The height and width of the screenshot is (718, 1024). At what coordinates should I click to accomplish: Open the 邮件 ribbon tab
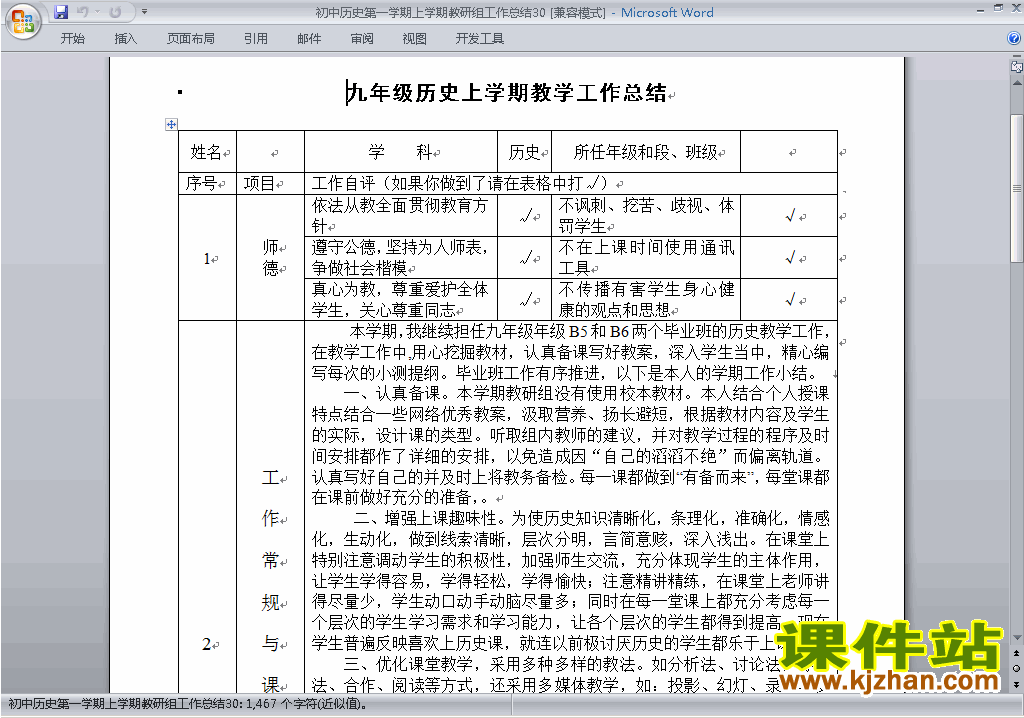309,39
